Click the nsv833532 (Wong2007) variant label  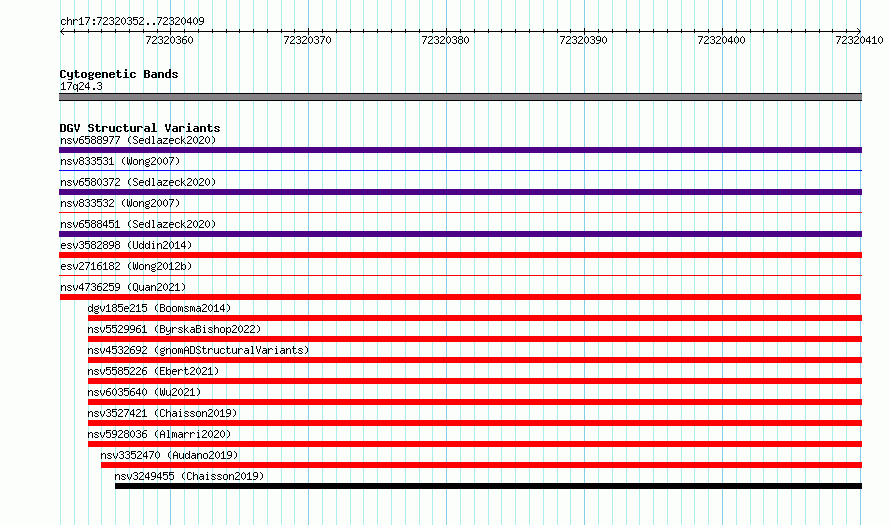(x=120, y=203)
